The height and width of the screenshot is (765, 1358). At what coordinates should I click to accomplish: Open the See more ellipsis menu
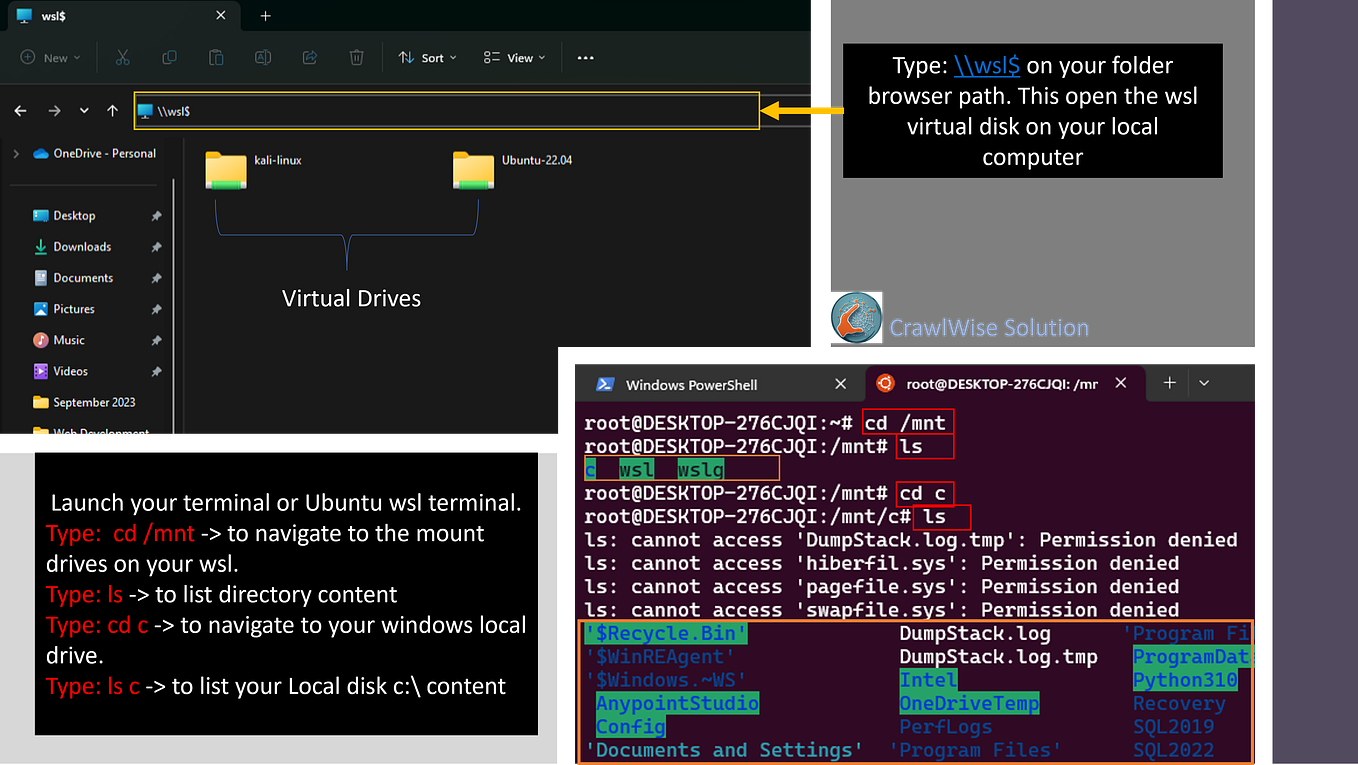coord(585,58)
